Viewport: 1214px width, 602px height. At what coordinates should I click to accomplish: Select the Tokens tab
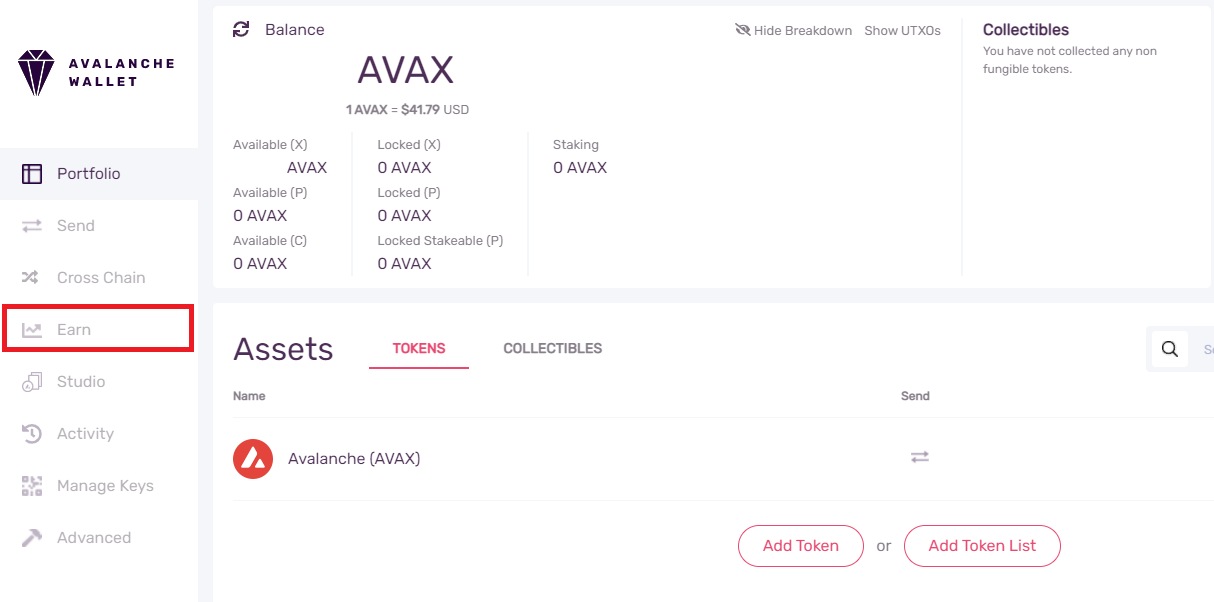(419, 349)
